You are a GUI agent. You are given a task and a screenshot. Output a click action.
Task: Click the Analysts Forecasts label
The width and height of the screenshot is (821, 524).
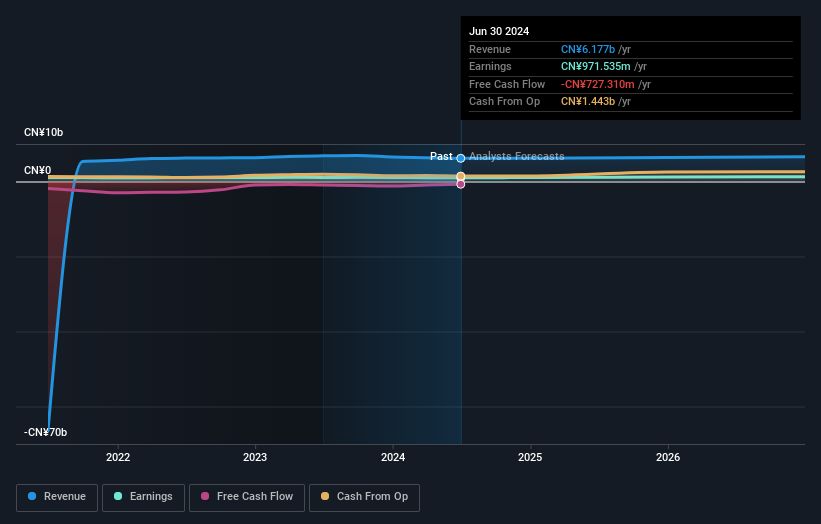pyautogui.click(x=517, y=156)
